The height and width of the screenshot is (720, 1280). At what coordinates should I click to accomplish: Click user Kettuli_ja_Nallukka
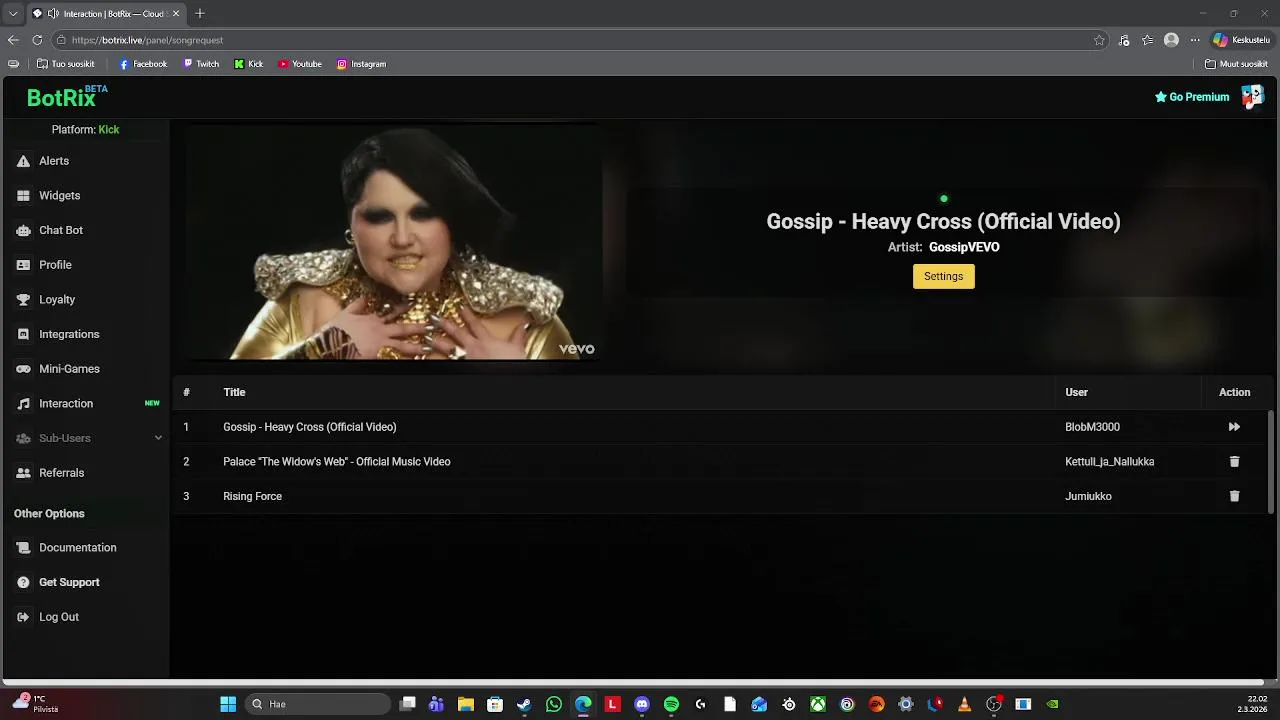(1109, 462)
